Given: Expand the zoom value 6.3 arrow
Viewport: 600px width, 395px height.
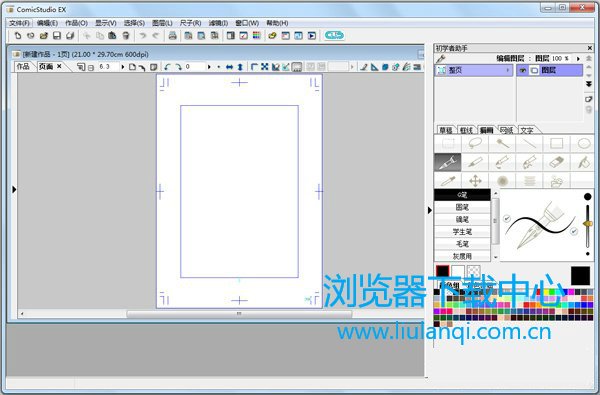Looking at the screenshot, I should pyautogui.click(x=122, y=67).
